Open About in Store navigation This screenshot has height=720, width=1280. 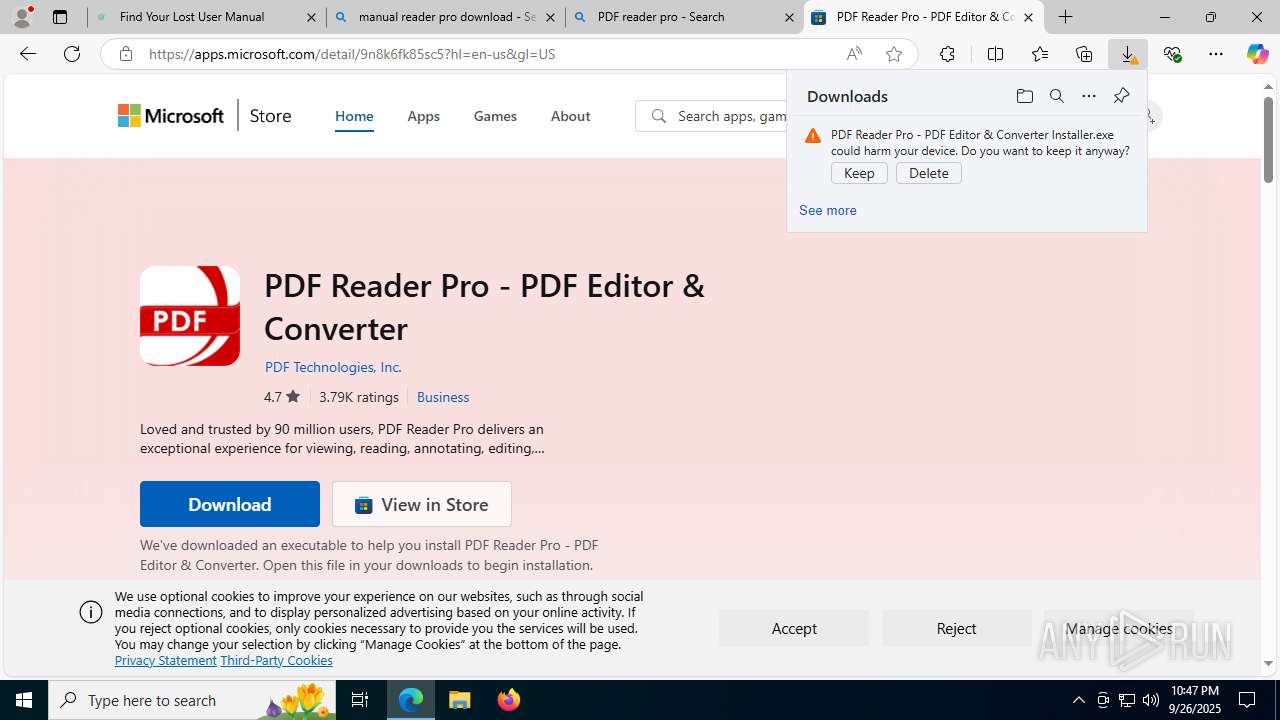570,116
